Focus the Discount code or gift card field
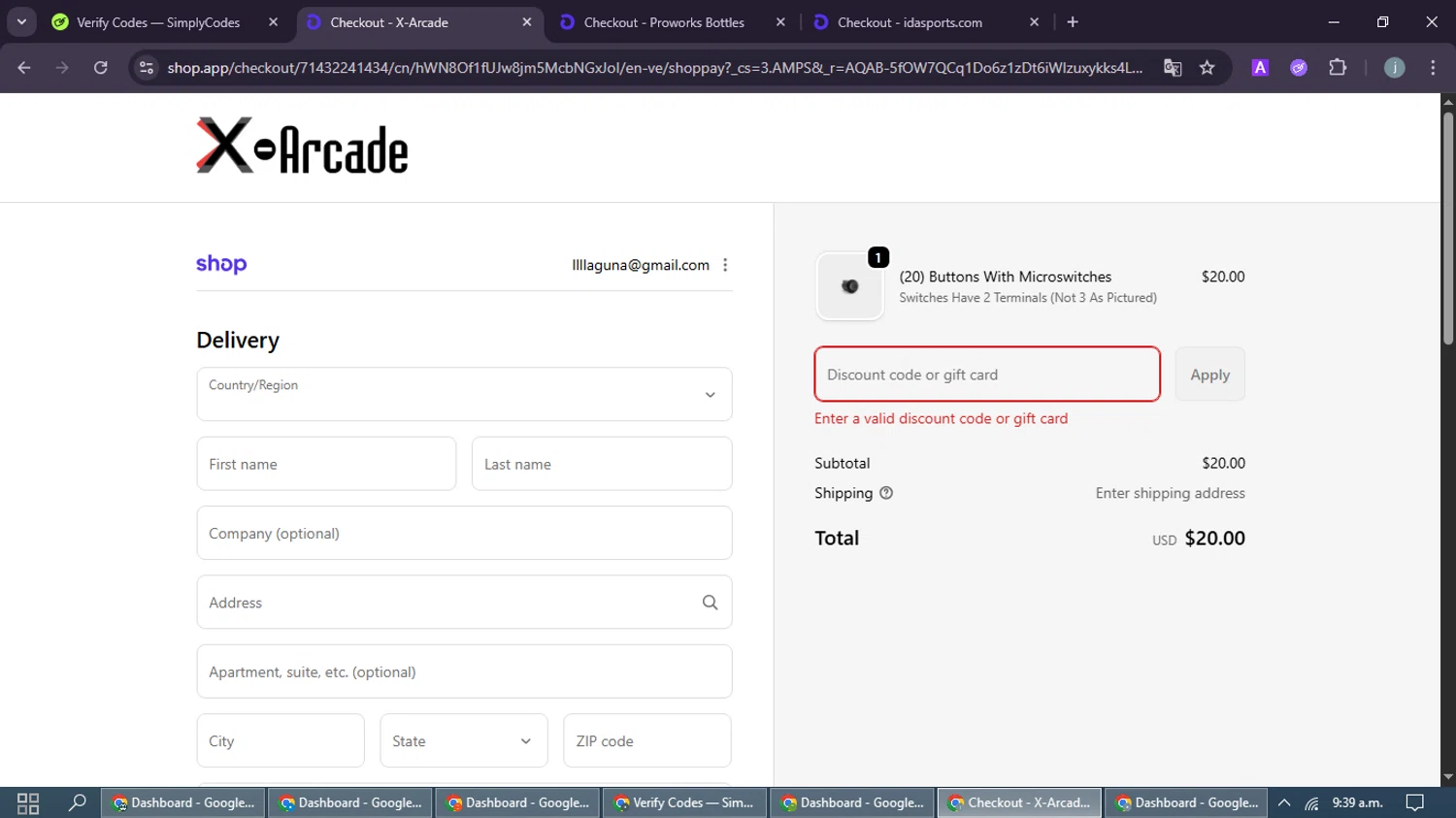The height and width of the screenshot is (818, 1456). (987, 374)
